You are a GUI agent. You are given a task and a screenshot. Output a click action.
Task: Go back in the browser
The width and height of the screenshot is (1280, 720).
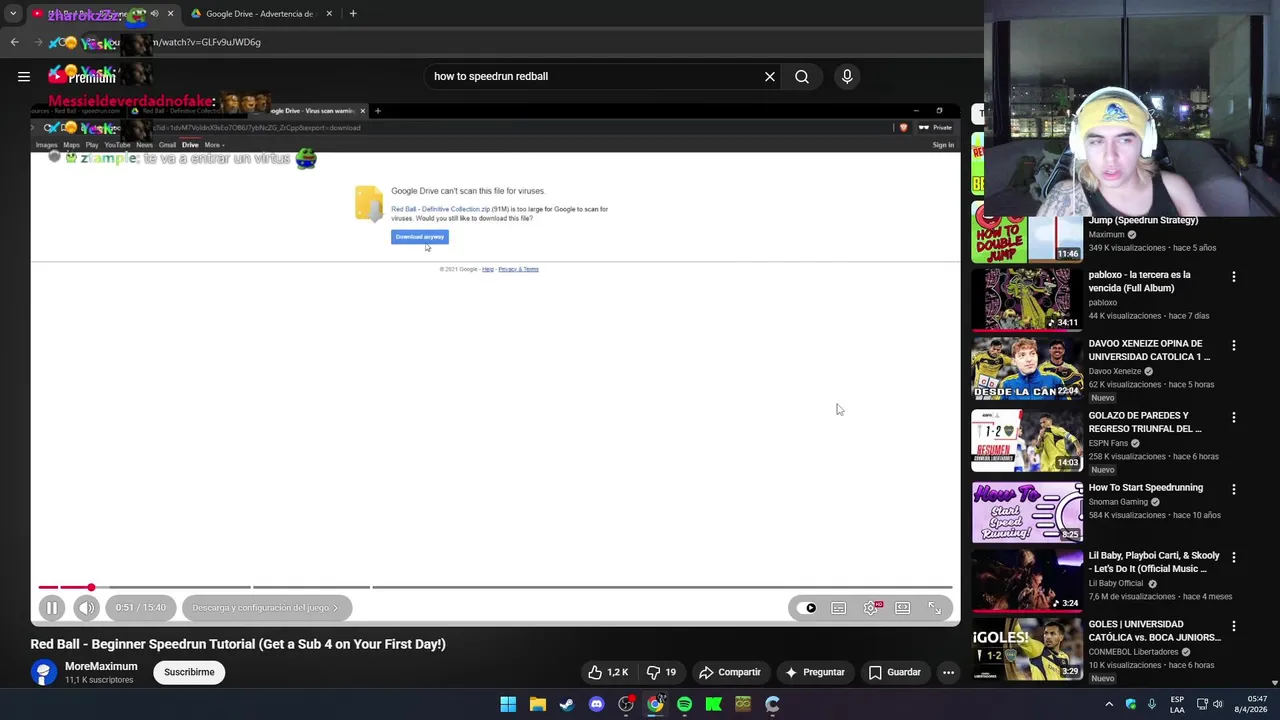tap(14, 42)
